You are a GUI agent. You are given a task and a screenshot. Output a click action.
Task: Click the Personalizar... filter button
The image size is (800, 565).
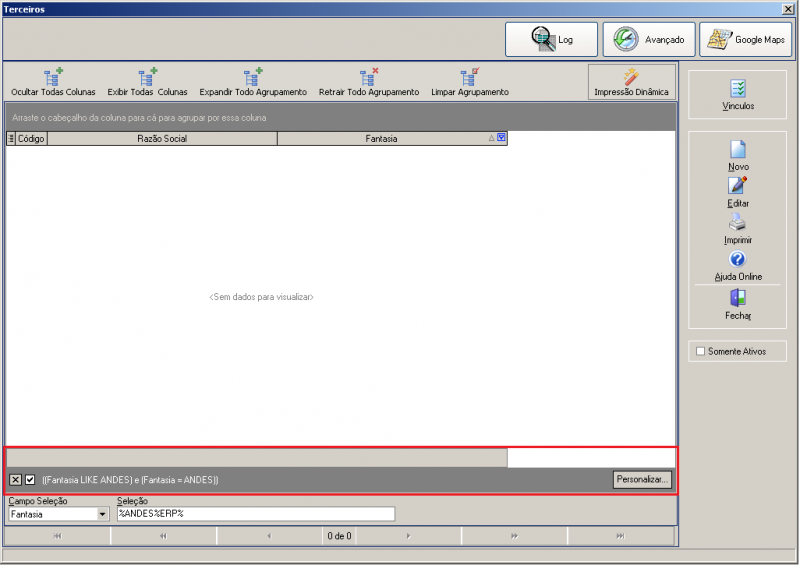[x=642, y=480]
